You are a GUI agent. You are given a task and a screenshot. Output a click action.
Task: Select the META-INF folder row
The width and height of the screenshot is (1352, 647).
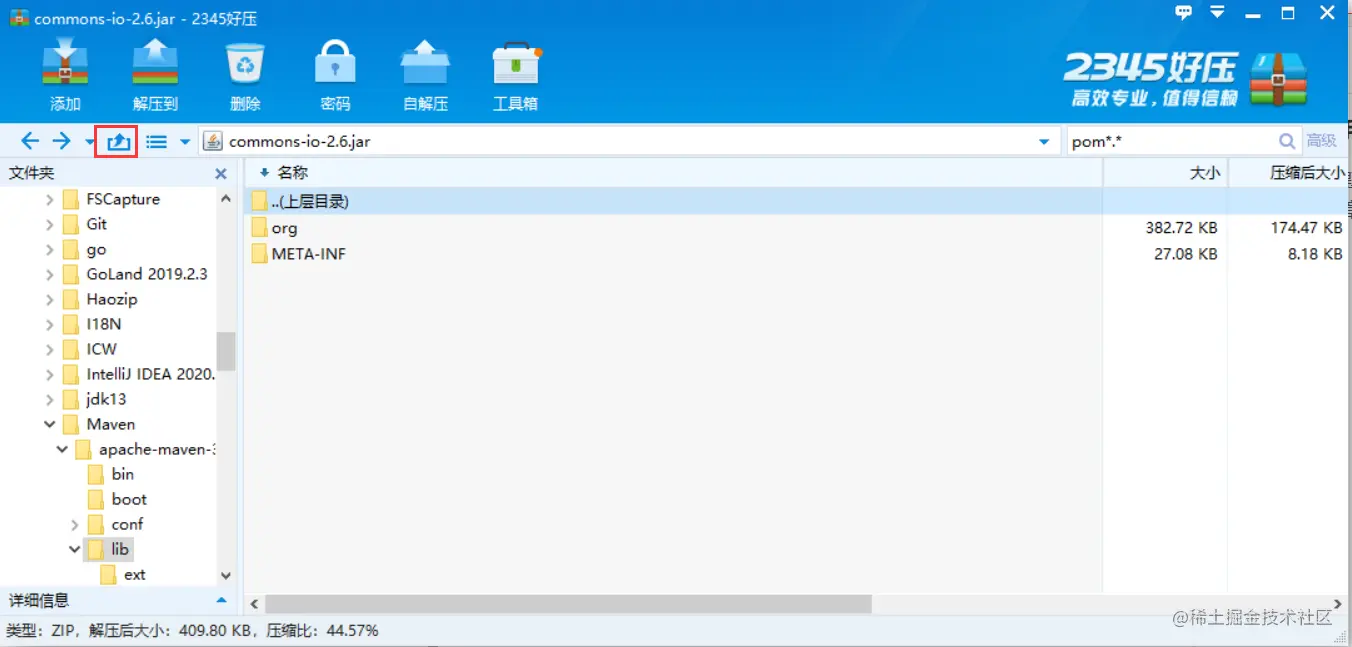tap(798, 254)
